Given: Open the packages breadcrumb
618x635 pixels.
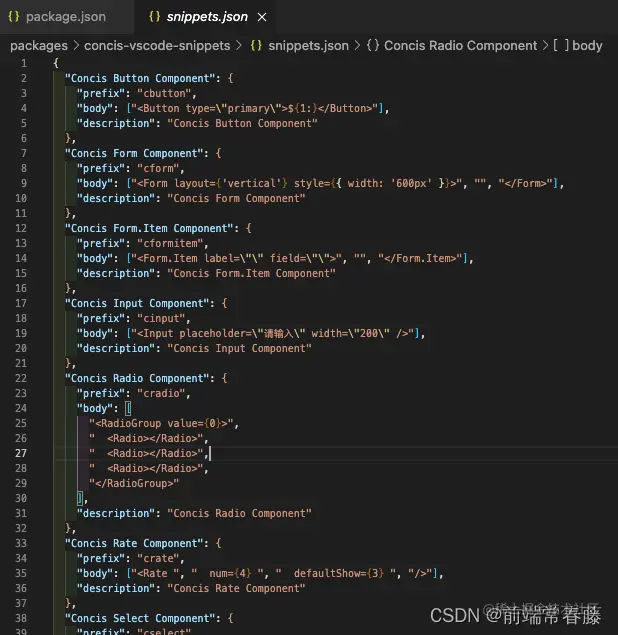Looking at the screenshot, I should [x=39, y=46].
